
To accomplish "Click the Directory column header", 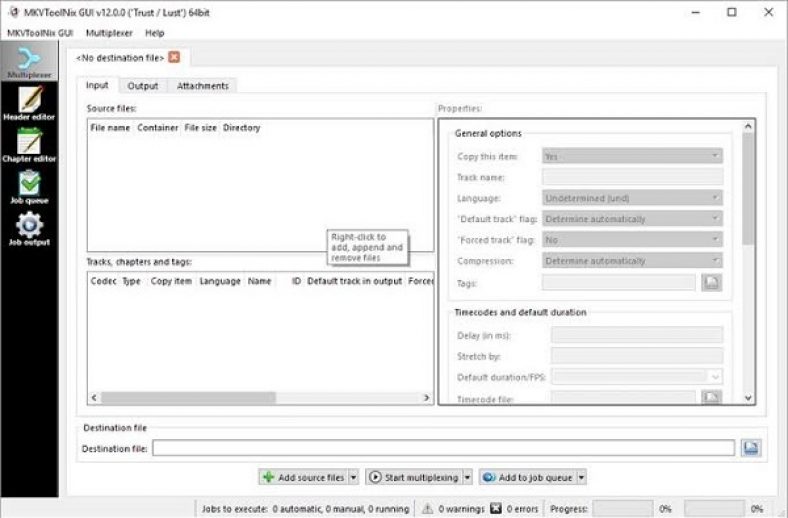I will point(241,128).
